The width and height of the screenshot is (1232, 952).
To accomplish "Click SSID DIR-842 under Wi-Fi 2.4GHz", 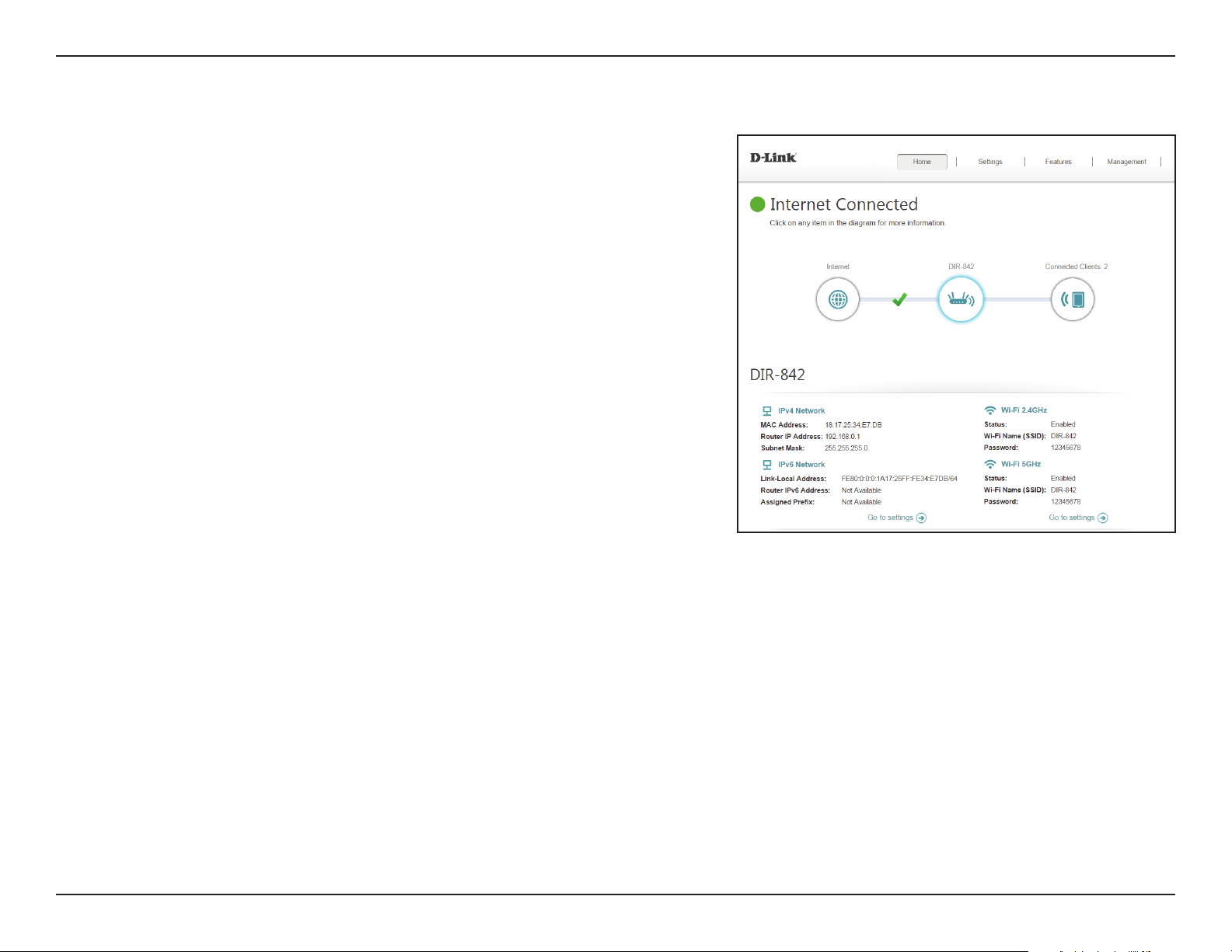I will [x=1063, y=436].
